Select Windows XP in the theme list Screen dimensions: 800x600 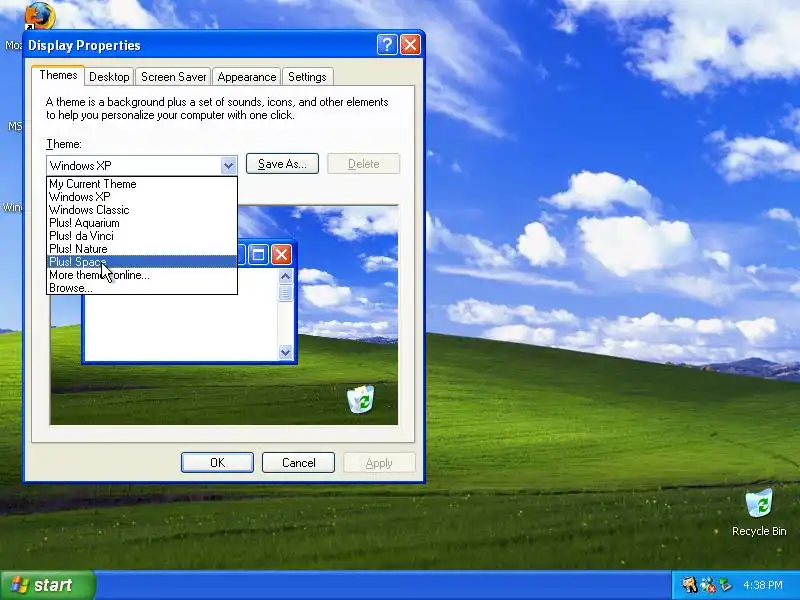coord(142,197)
